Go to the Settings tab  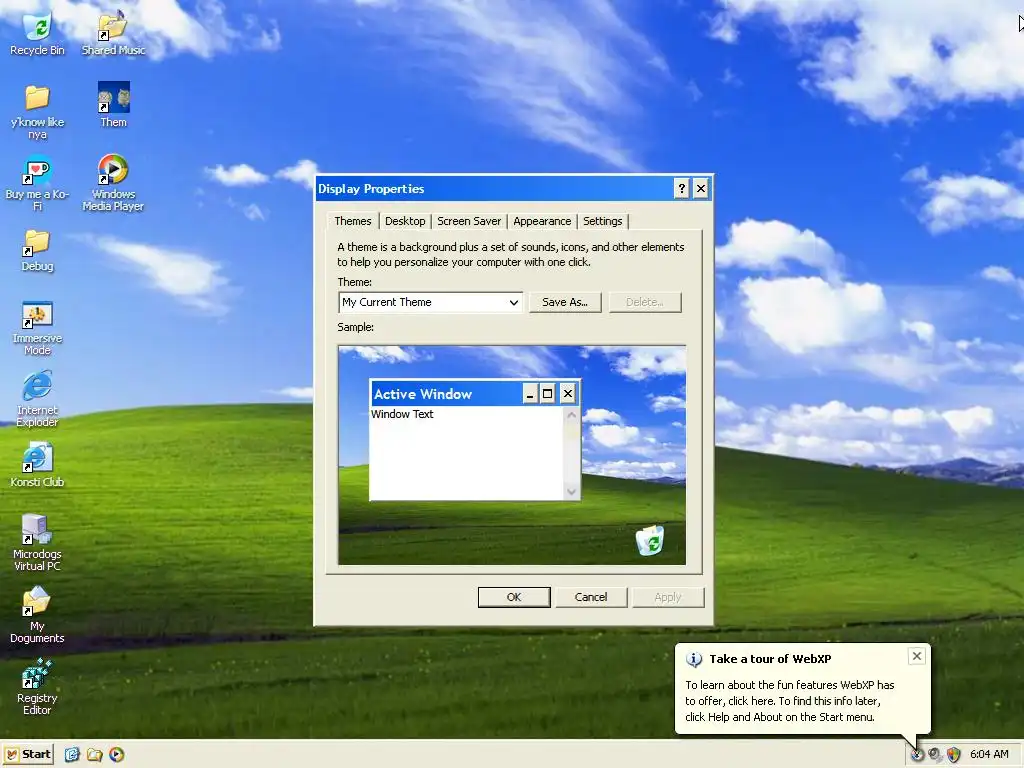point(602,221)
